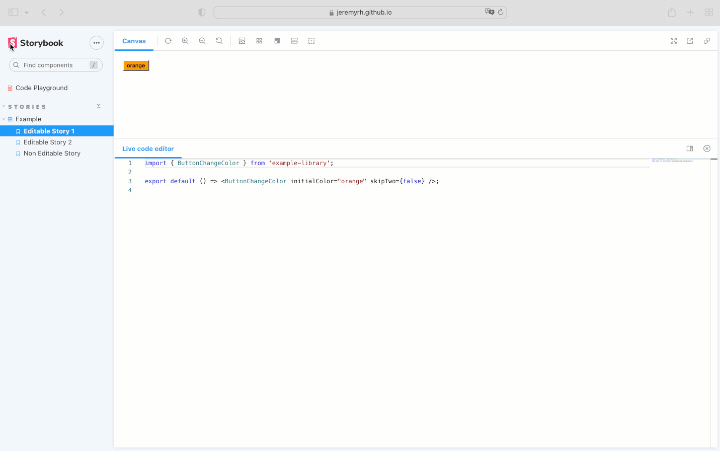
Task: Change the preview background
Action: coord(242,41)
